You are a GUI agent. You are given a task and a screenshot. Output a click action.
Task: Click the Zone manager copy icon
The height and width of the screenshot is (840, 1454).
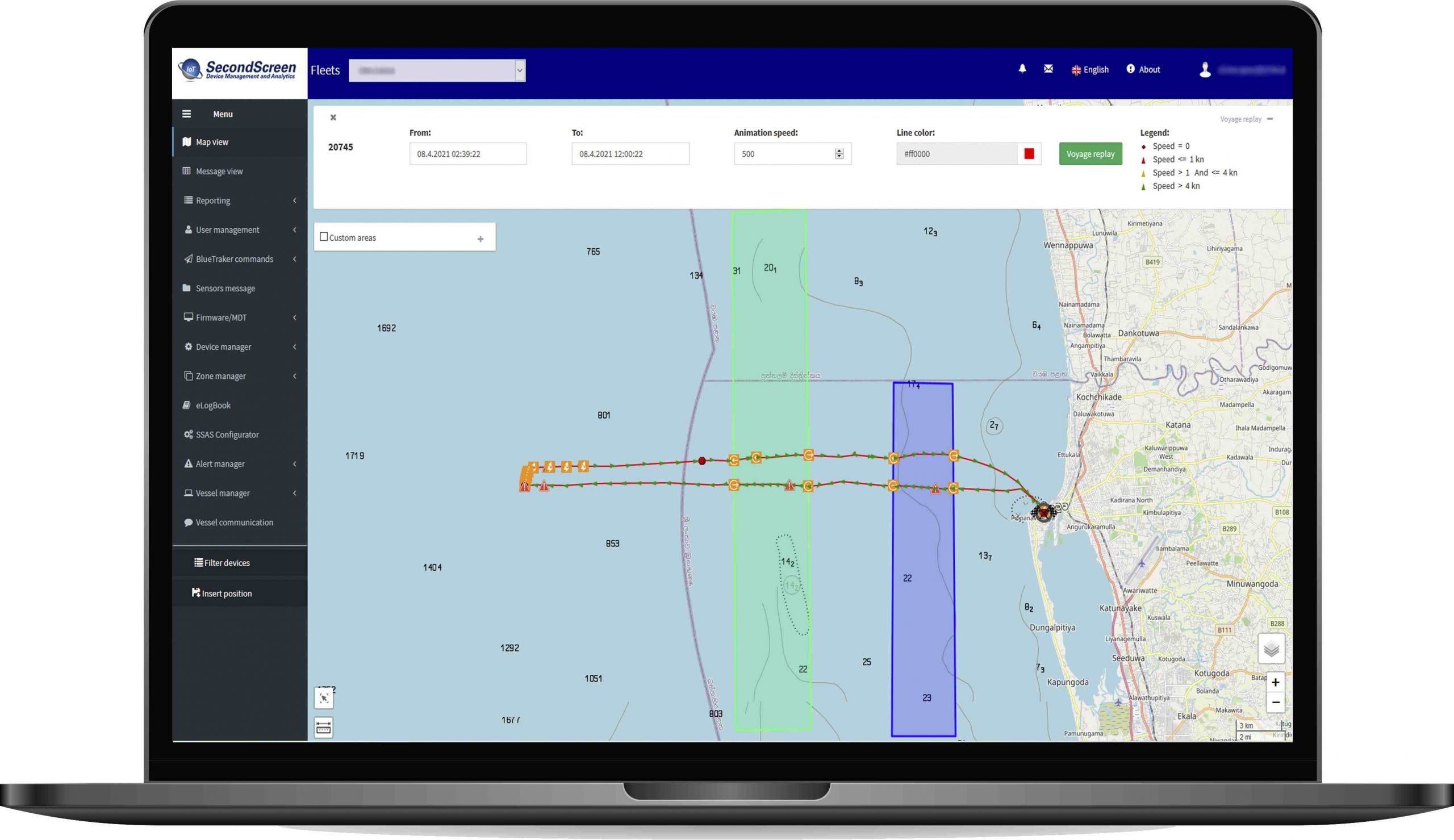(188, 375)
